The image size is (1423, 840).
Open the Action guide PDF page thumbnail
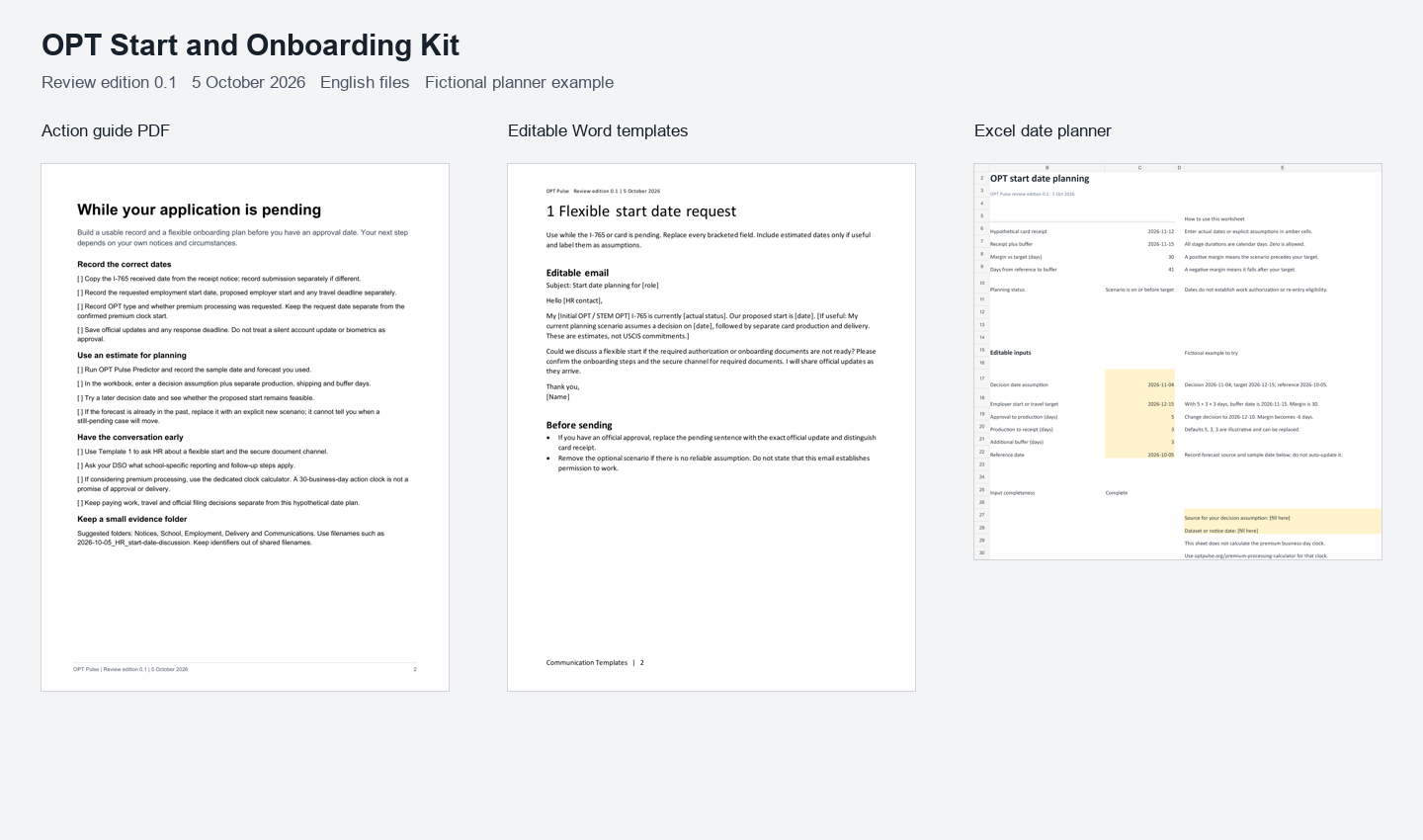coord(245,427)
